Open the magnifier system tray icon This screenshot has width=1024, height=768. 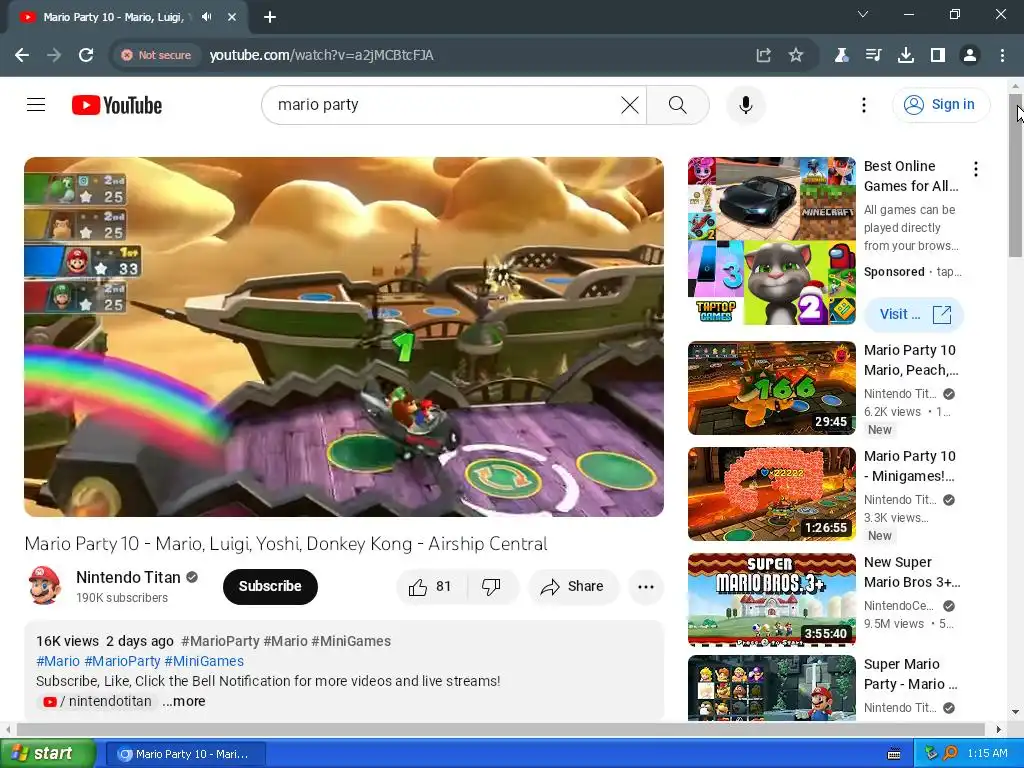click(950, 754)
